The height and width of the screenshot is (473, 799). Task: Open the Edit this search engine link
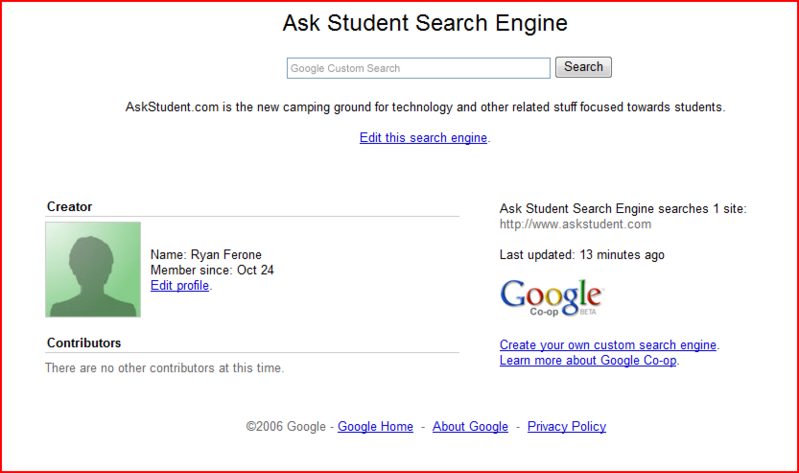coord(423,138)
